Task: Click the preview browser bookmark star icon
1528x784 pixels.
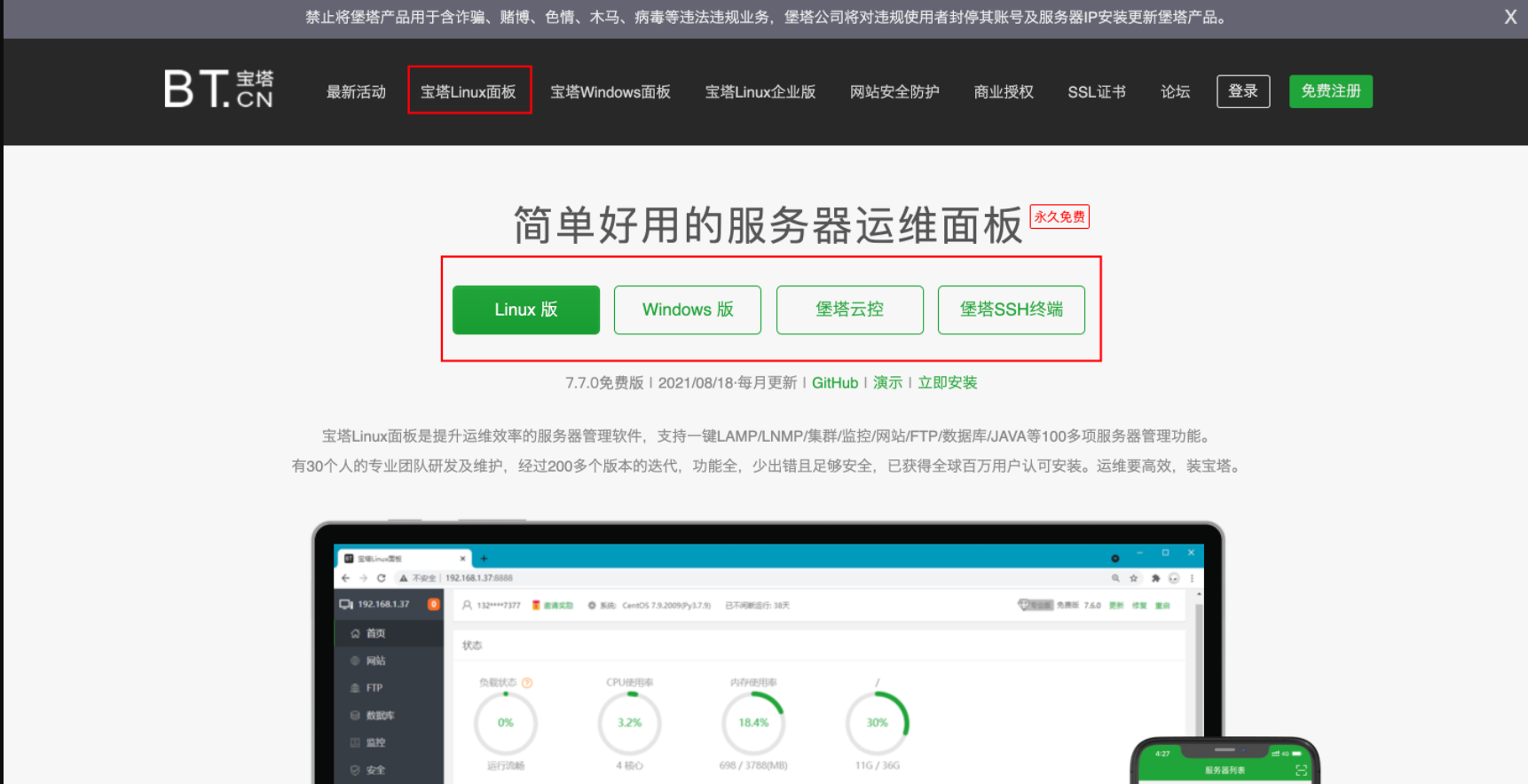Action: pyautogui.click(x=1134, y=578)
